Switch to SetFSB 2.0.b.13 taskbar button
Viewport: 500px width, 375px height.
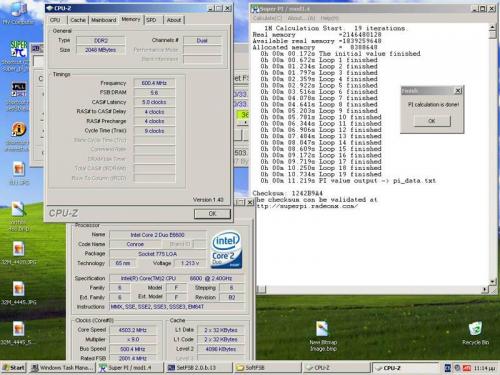pyautogui.click(x=199, y=368)
